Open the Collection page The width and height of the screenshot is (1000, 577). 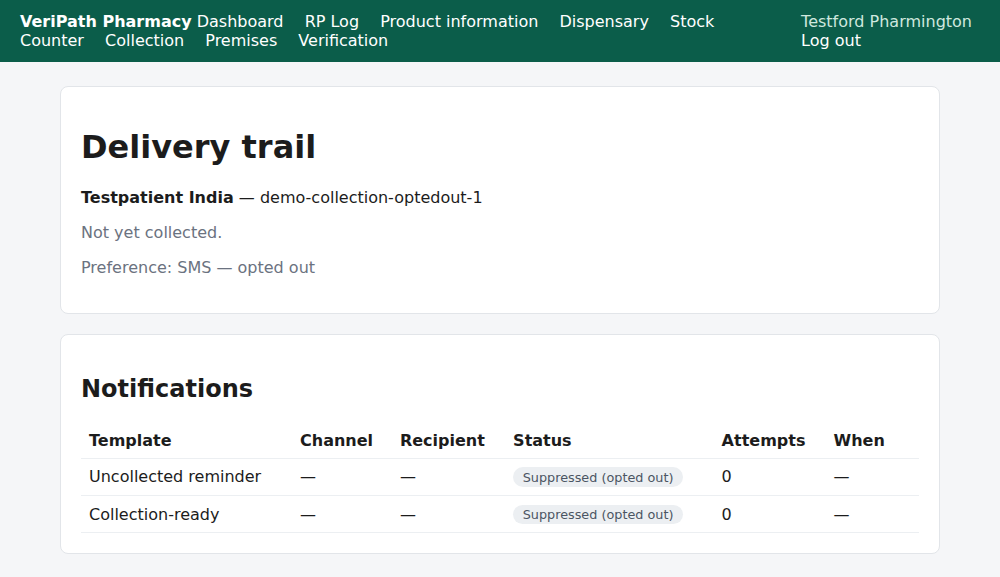click(x=144, y=41)
